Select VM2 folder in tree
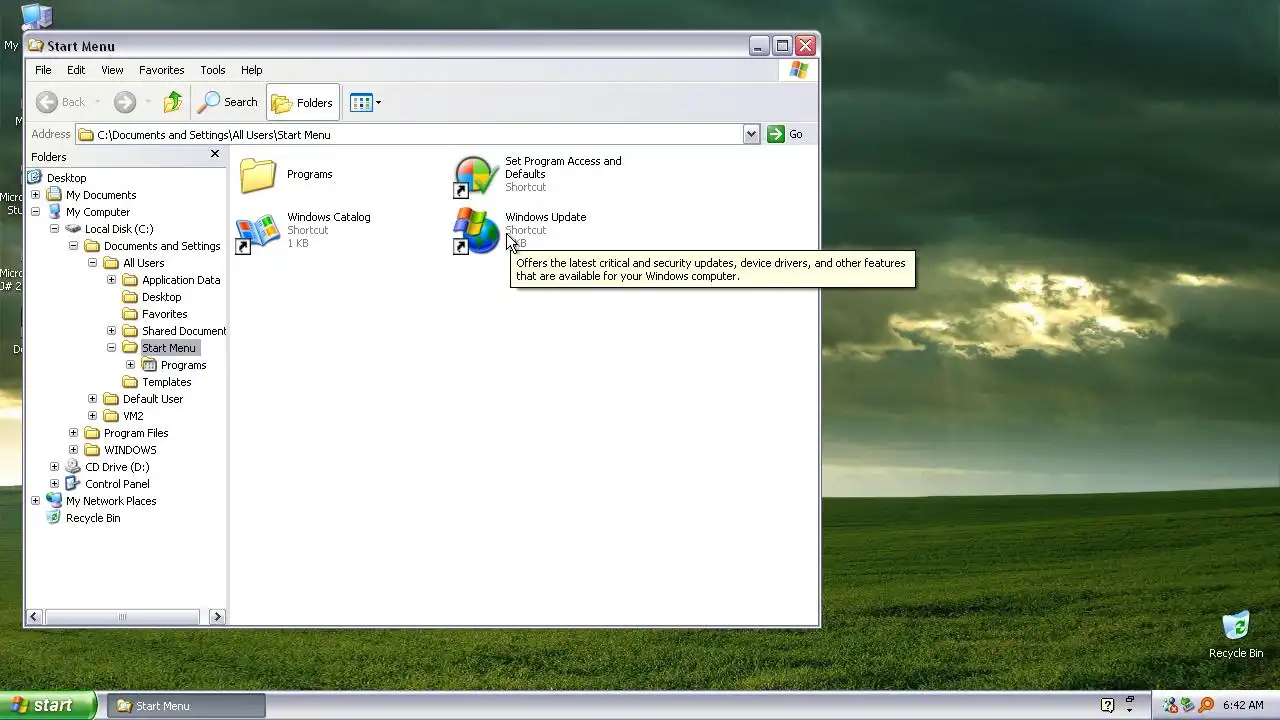 (133, 416)
